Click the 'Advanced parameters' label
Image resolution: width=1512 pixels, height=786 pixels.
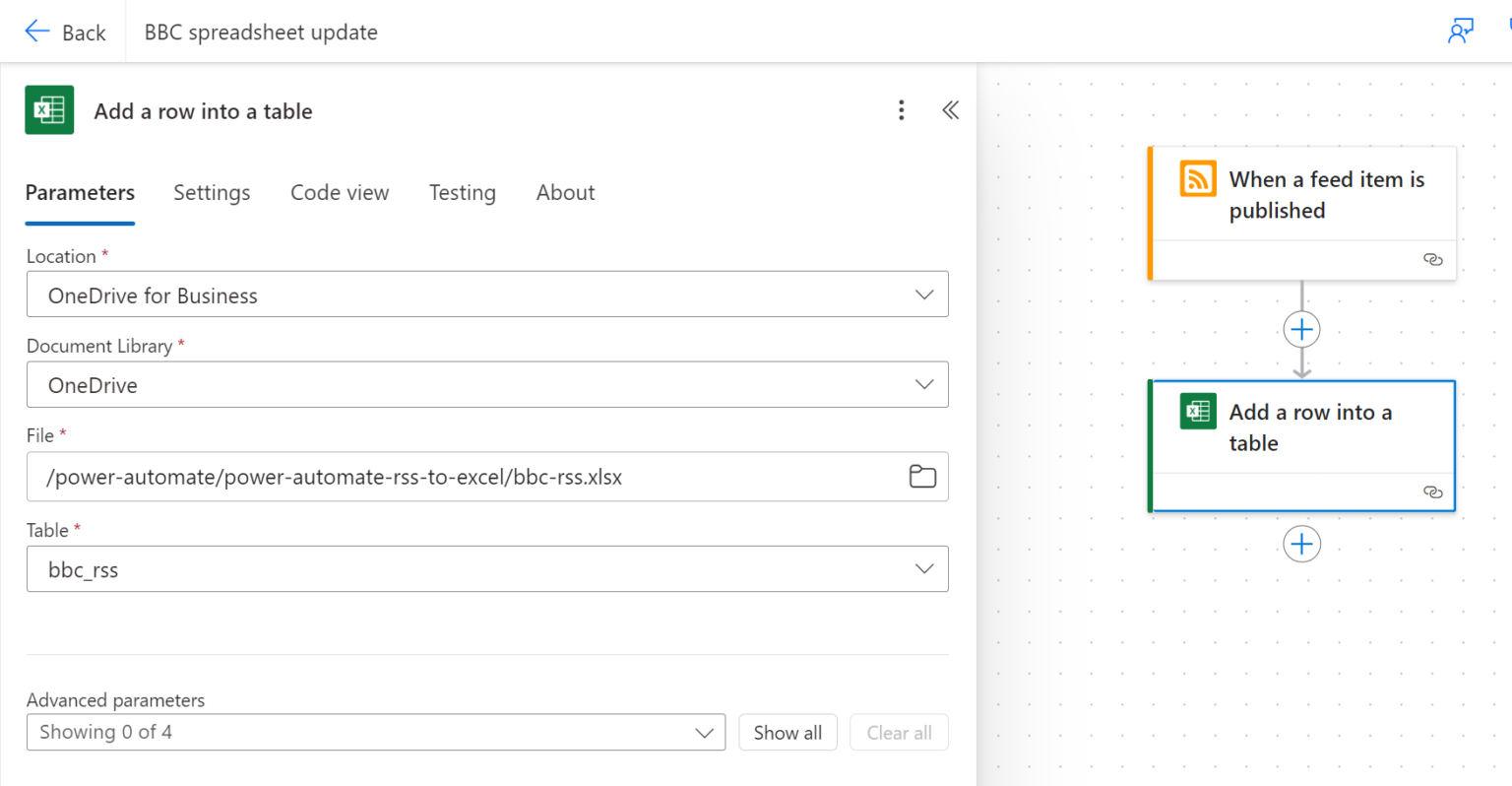pyautogui.click(x=115, y=700)
